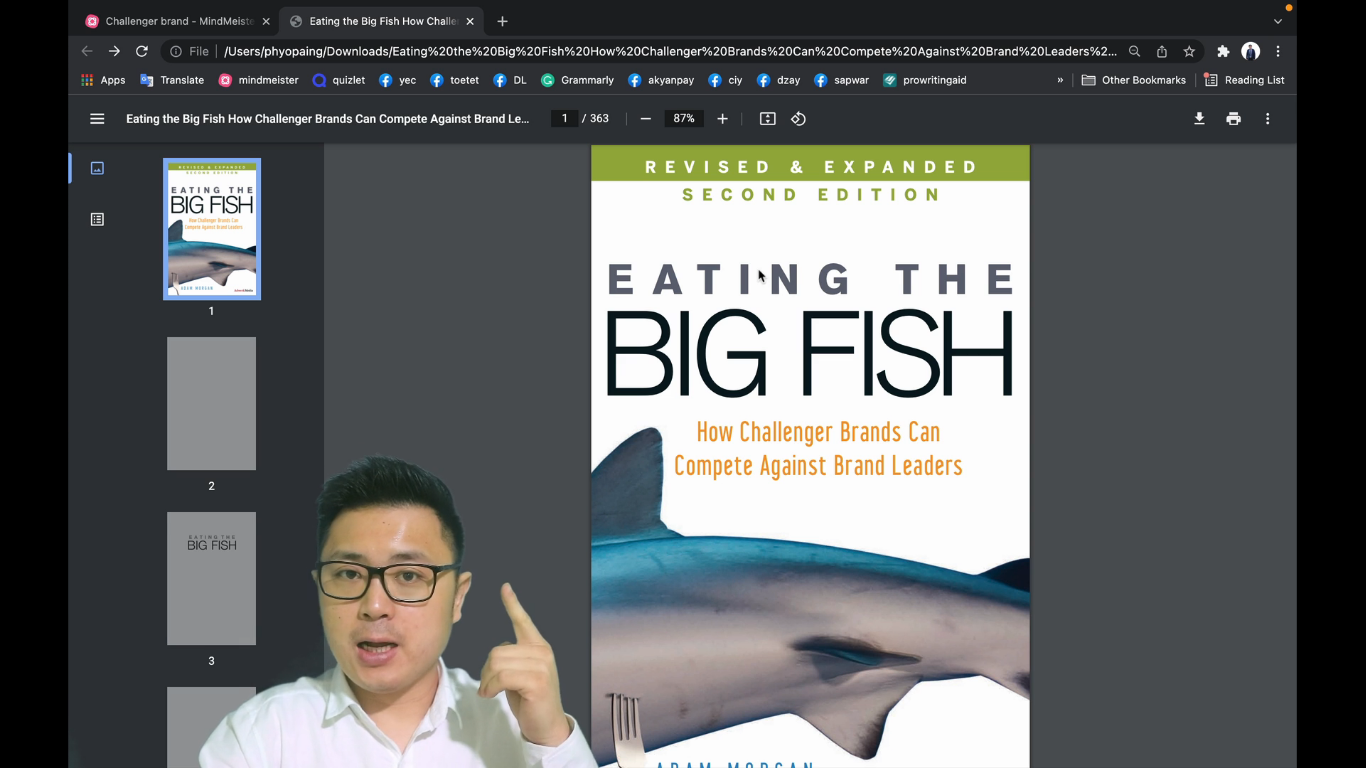
Task: Open the Extensions puzzle icon
Action: 1223,51
